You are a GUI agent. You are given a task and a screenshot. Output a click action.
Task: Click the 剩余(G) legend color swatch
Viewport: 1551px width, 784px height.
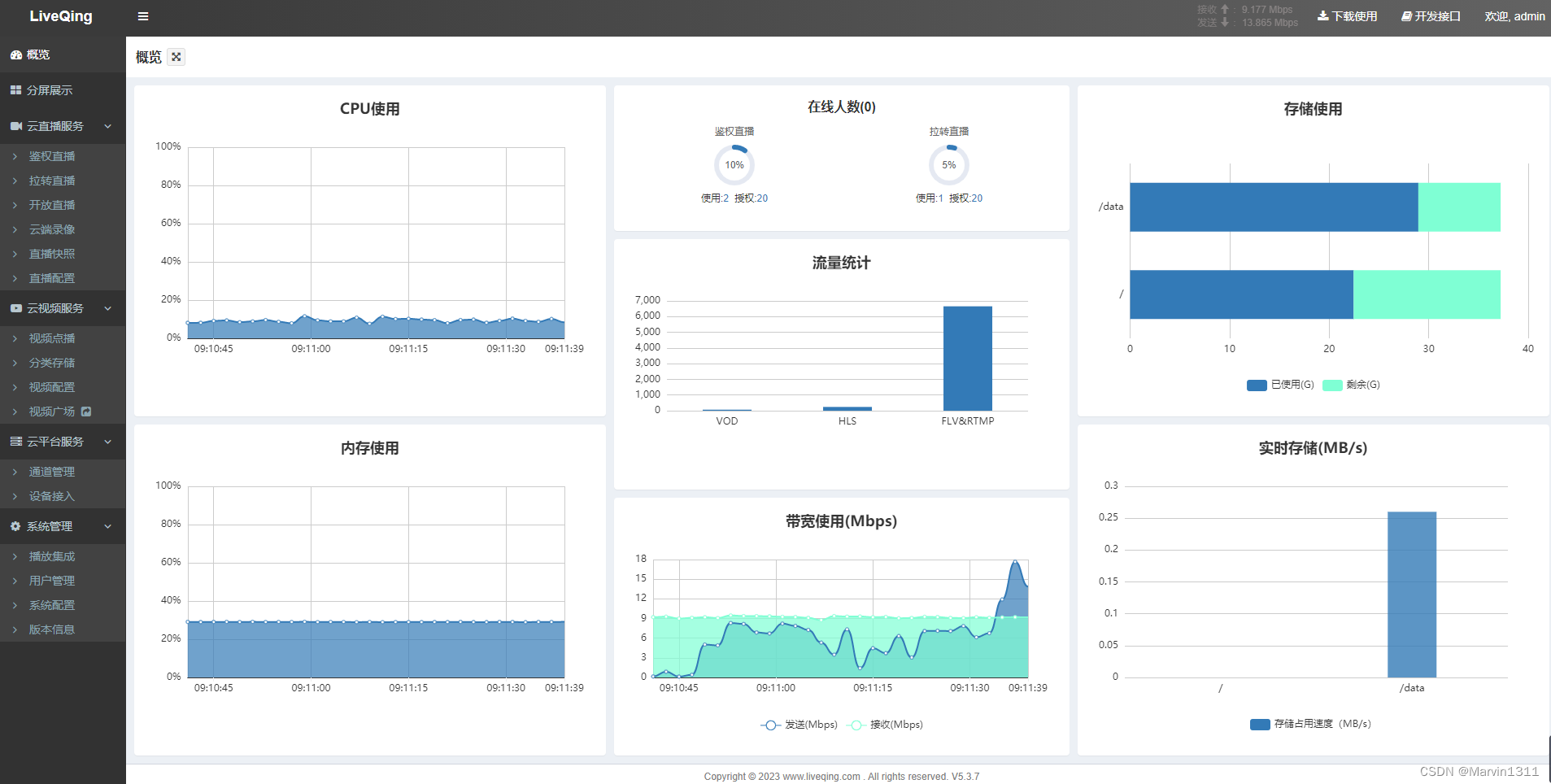pyautogui.click(x=1332, y=385)
